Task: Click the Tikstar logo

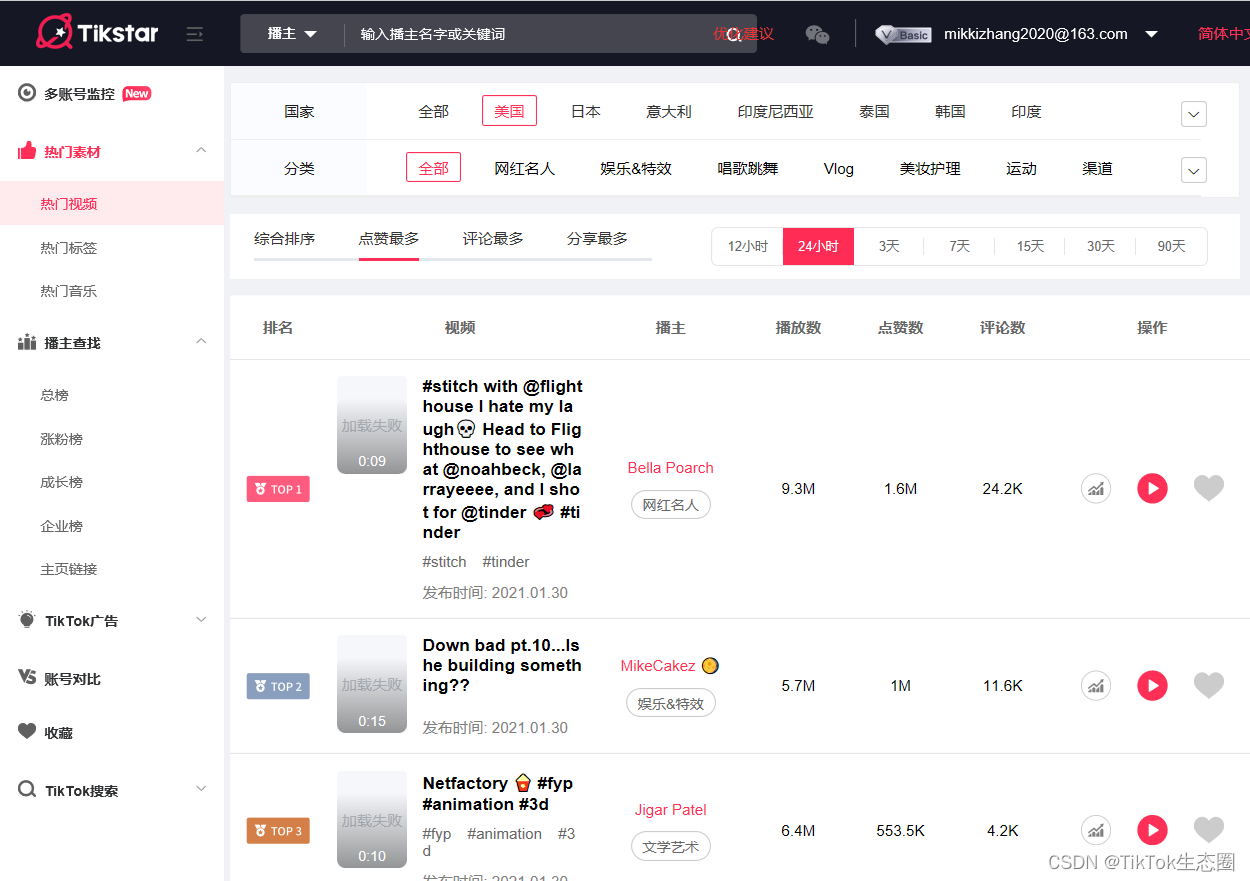Action: 97,33
